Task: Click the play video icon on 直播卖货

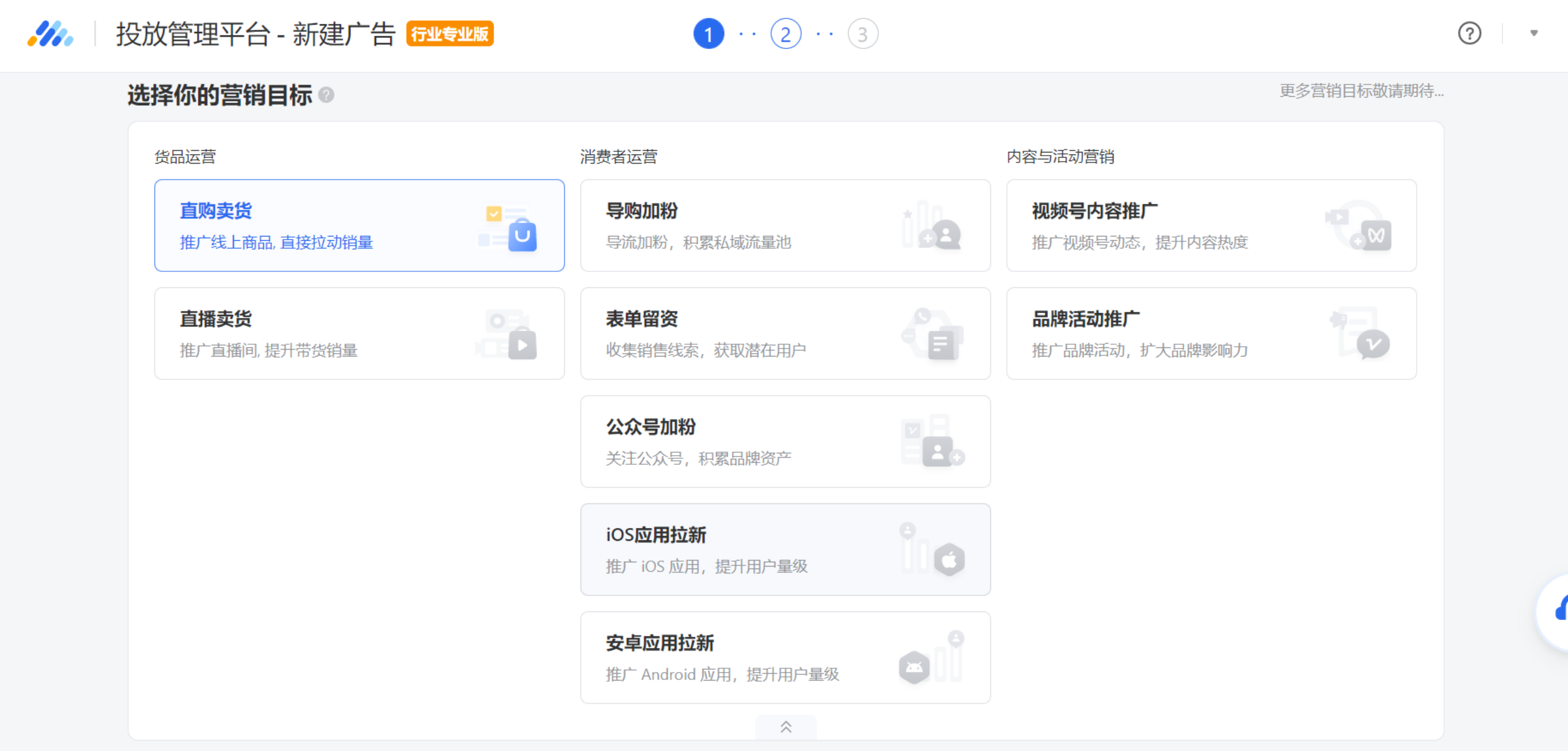Action: pos(522,344)
